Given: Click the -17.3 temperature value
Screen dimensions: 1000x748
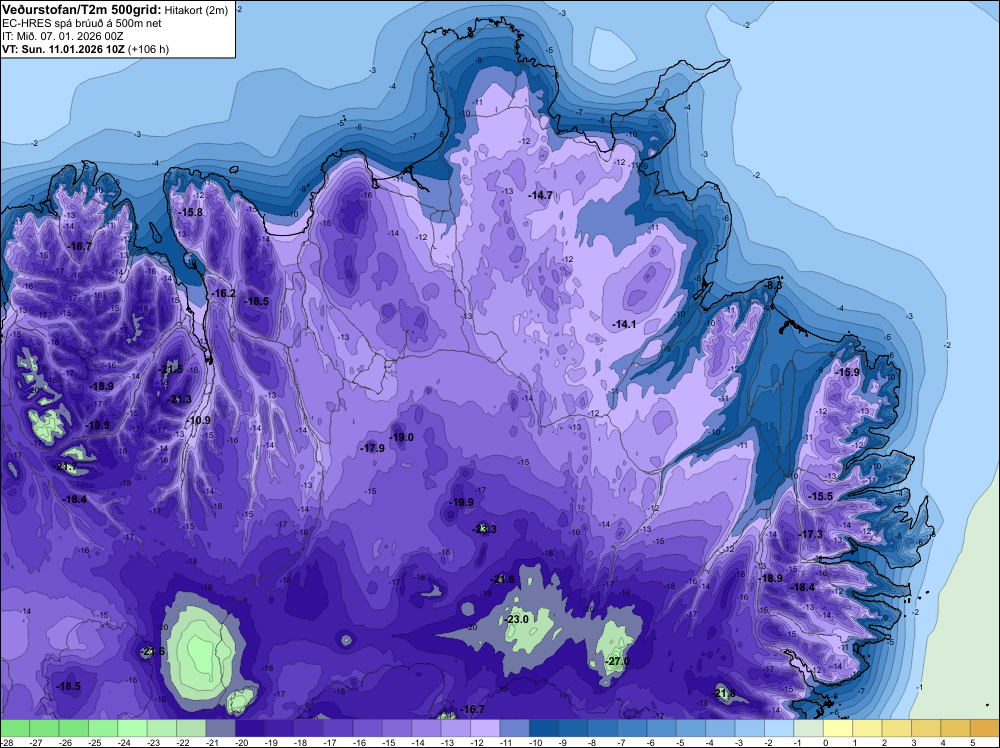Looking at the screenshot, I should 811,534.
